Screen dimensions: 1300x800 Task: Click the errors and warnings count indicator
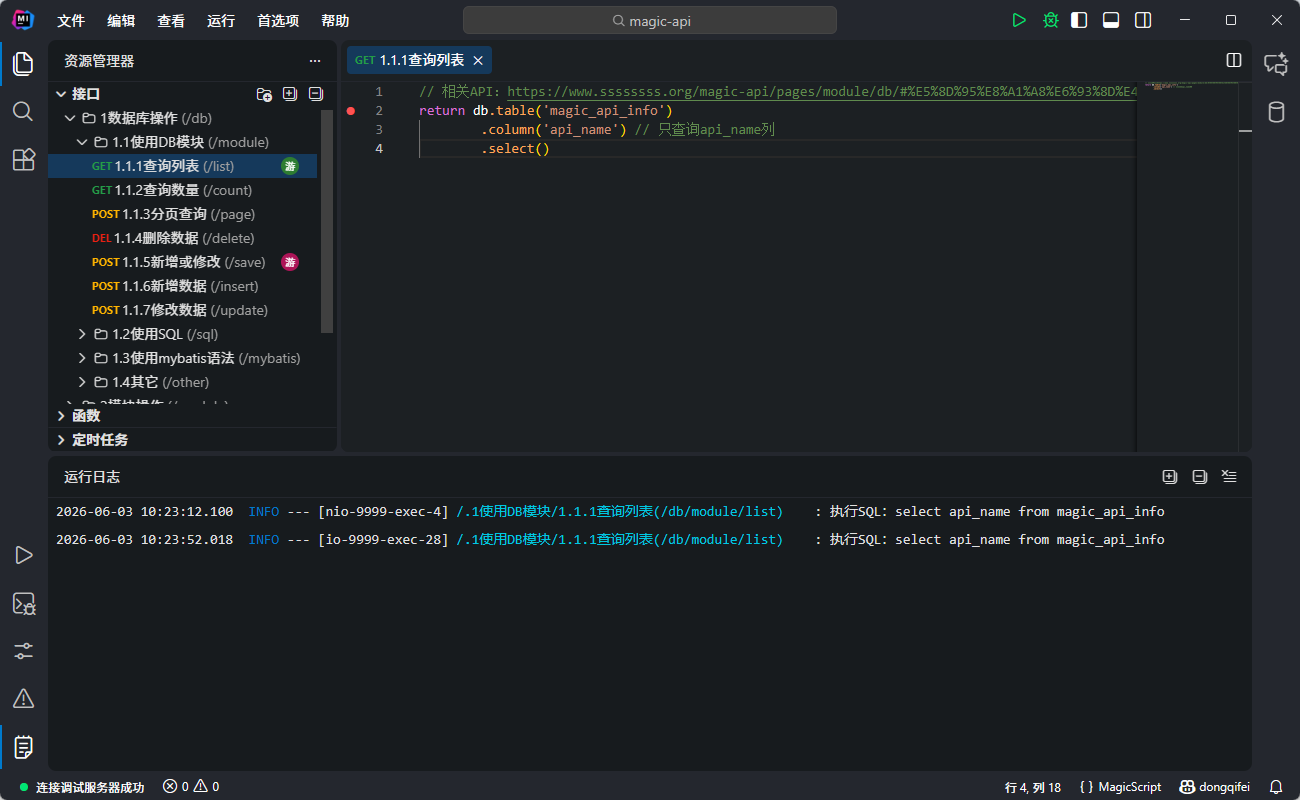pos(191,787)
